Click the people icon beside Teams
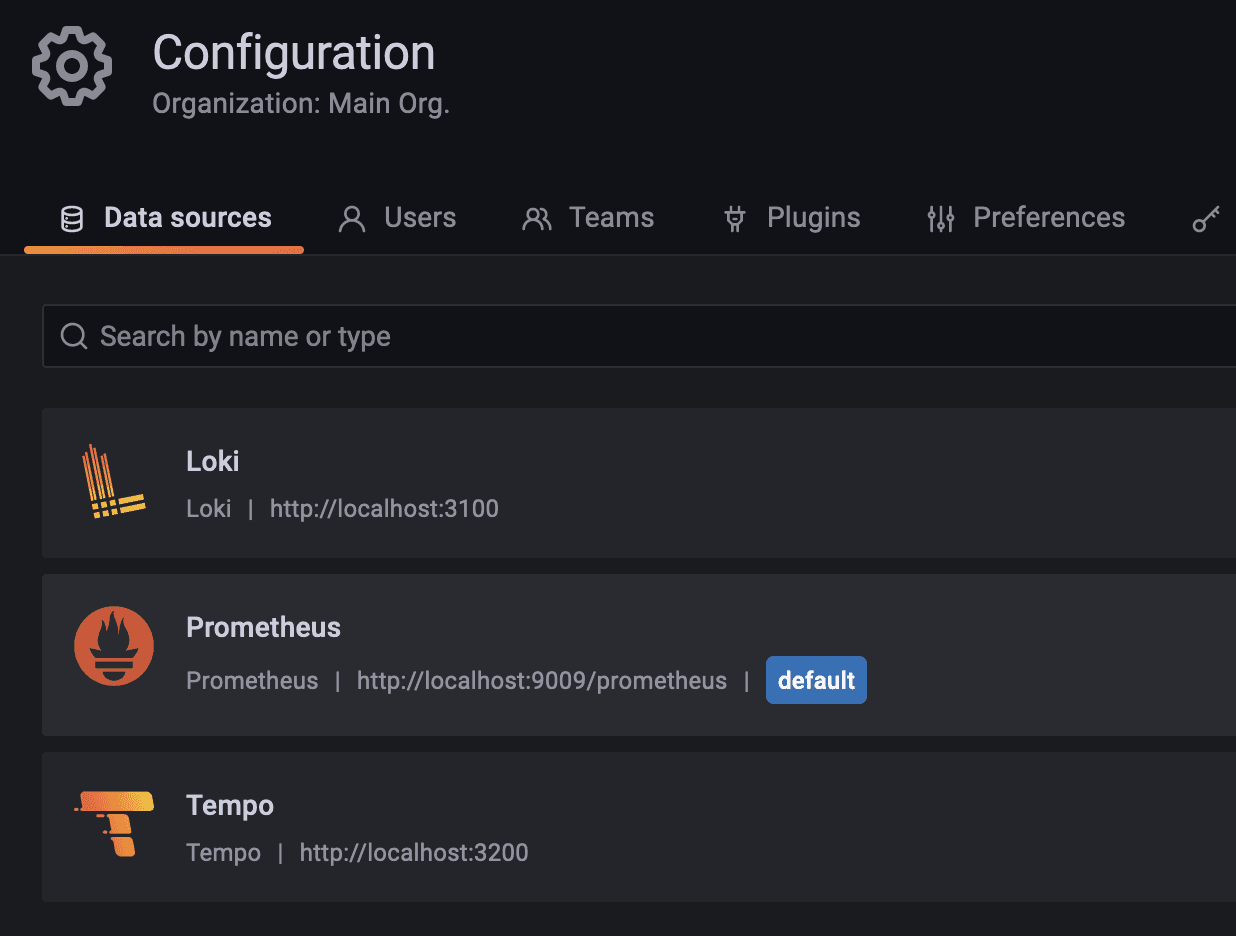Viewport: 1236px width, 936px height. [537, 219]
